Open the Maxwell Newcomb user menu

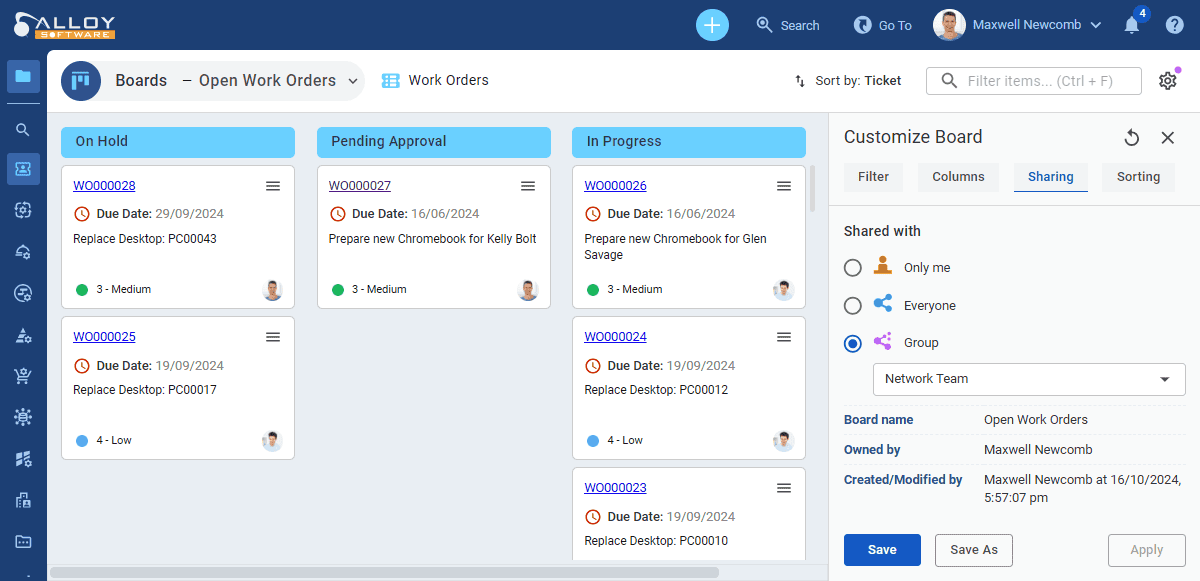pyautogui.click(x=1018, y=25)
